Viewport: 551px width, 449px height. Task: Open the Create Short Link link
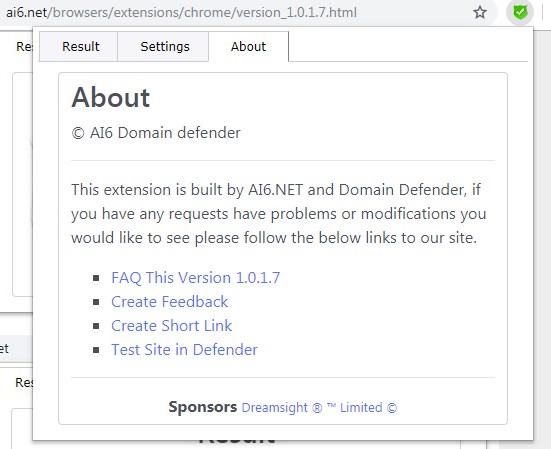point(171,326)
